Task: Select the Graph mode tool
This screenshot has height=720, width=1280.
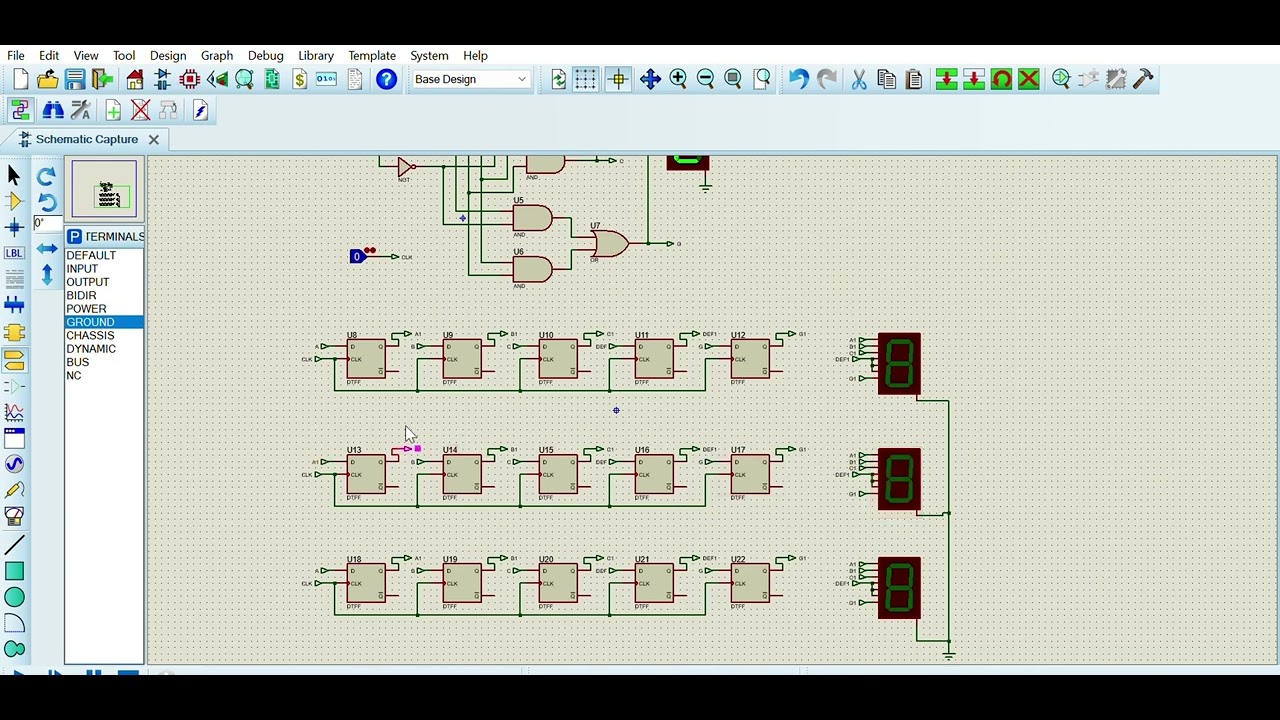Action: pyautogui.click(x=14, y=412)
